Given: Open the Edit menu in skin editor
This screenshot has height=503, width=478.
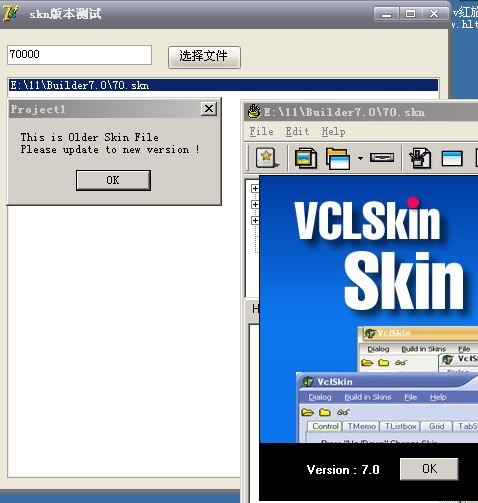Looking at the screenshot, I should tap(297, 132).
